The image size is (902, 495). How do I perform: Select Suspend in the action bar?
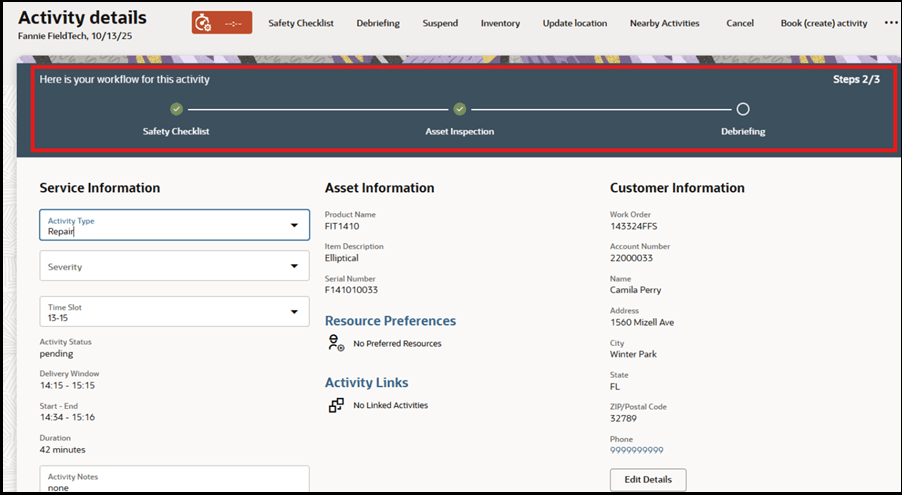point(440,23)
